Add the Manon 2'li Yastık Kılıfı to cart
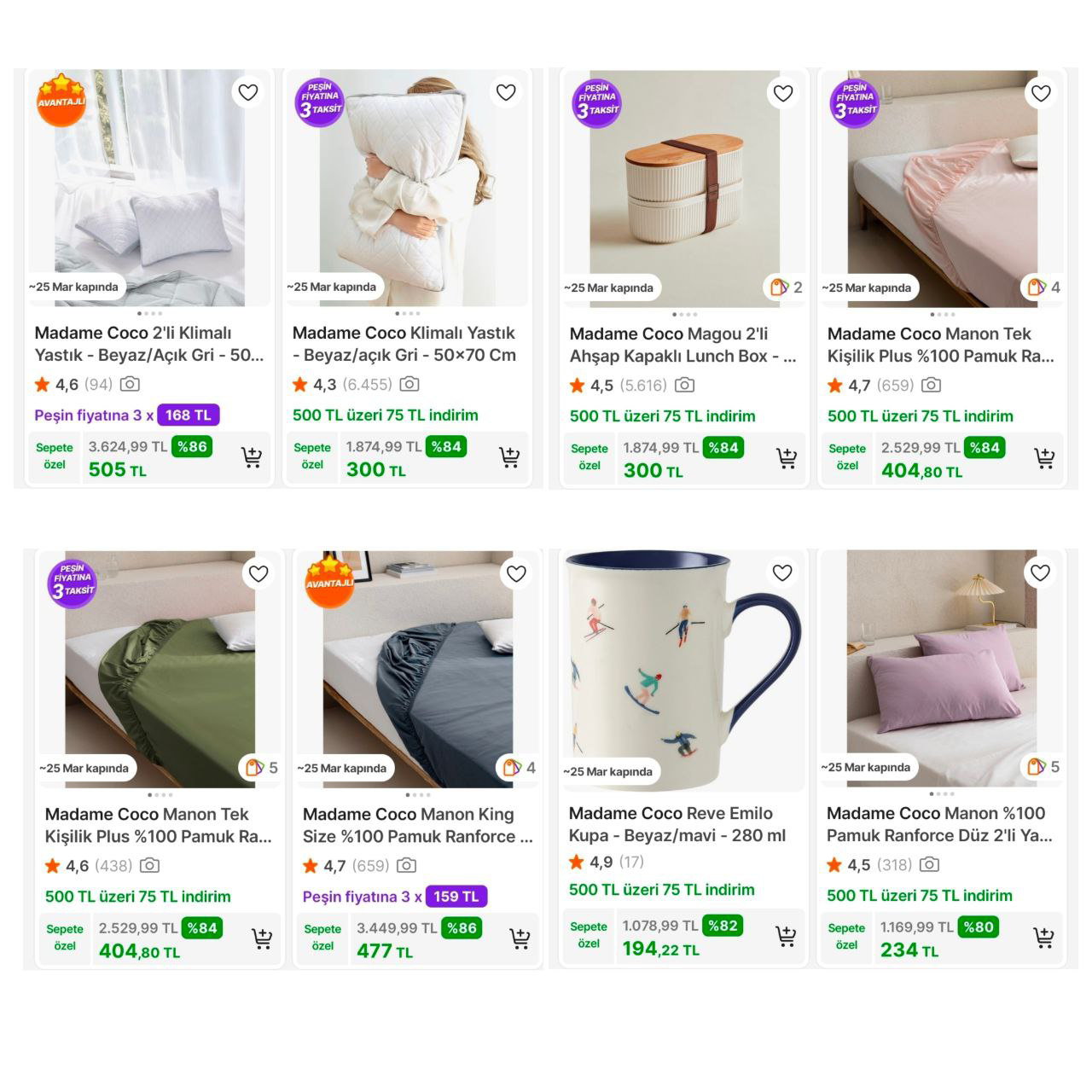The height and width of the screenshot is (1092, 1092). 1043,938
